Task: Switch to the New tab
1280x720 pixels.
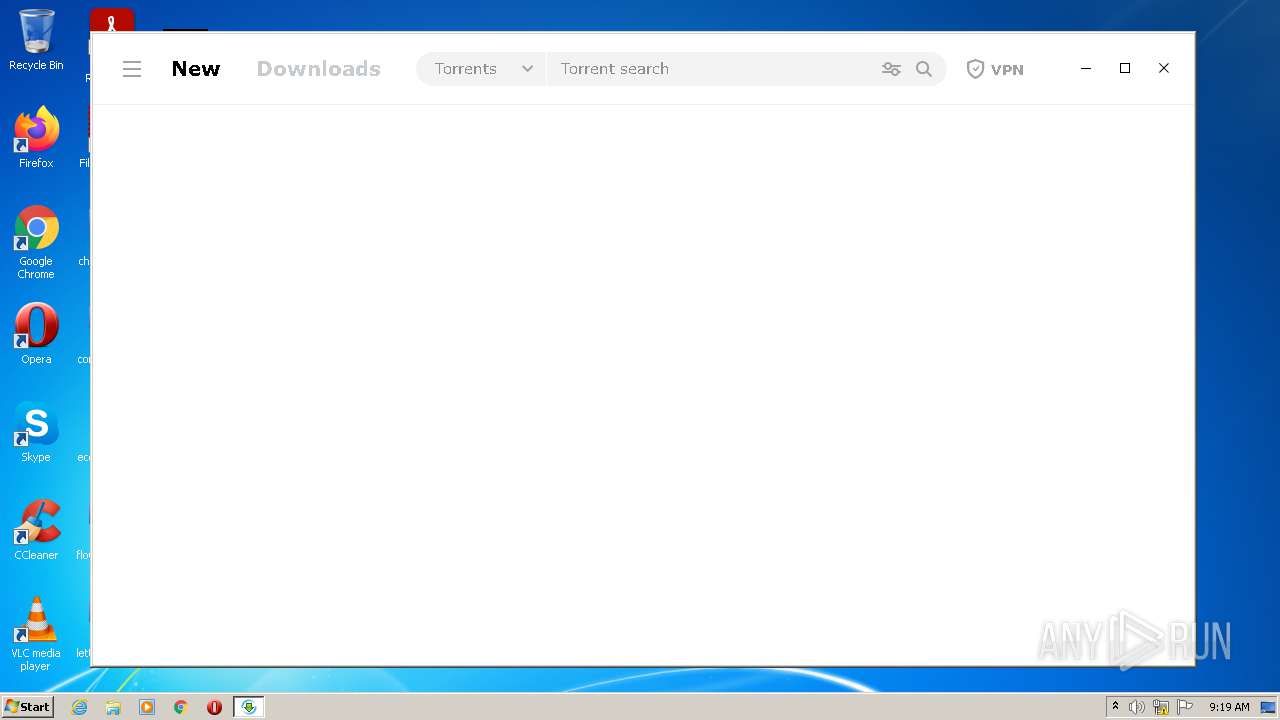Action: click(196, 69)
